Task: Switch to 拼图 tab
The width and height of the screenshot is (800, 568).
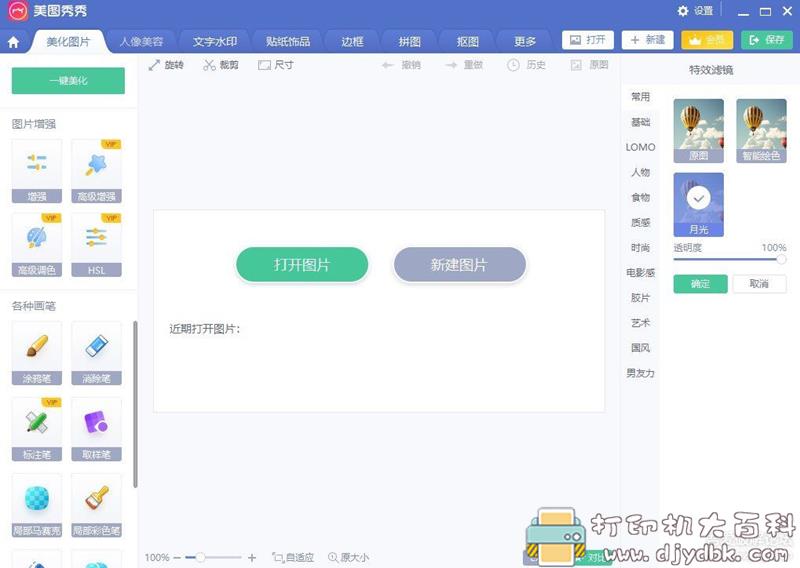Action: click(x=410, y=42)
